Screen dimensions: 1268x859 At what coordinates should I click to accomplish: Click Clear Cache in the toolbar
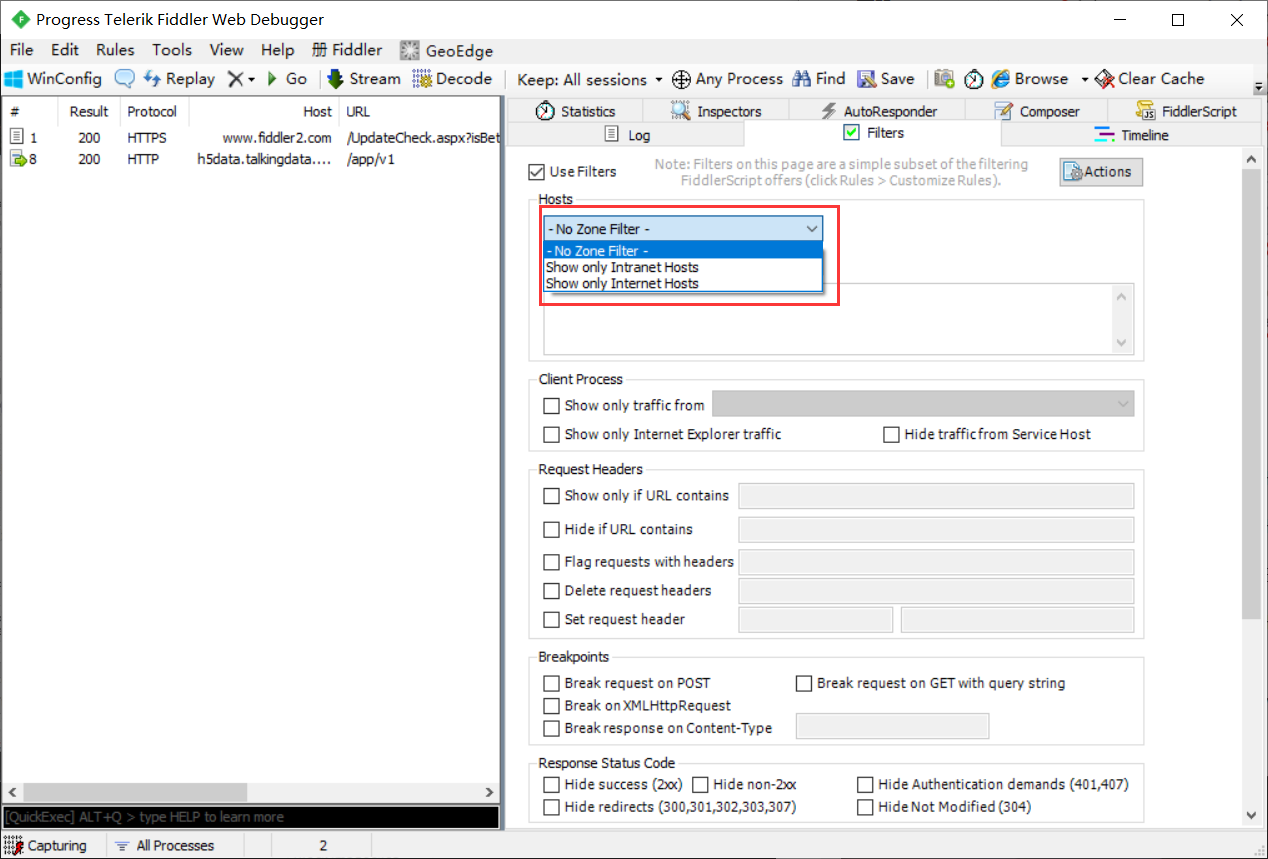point(1150,79)
